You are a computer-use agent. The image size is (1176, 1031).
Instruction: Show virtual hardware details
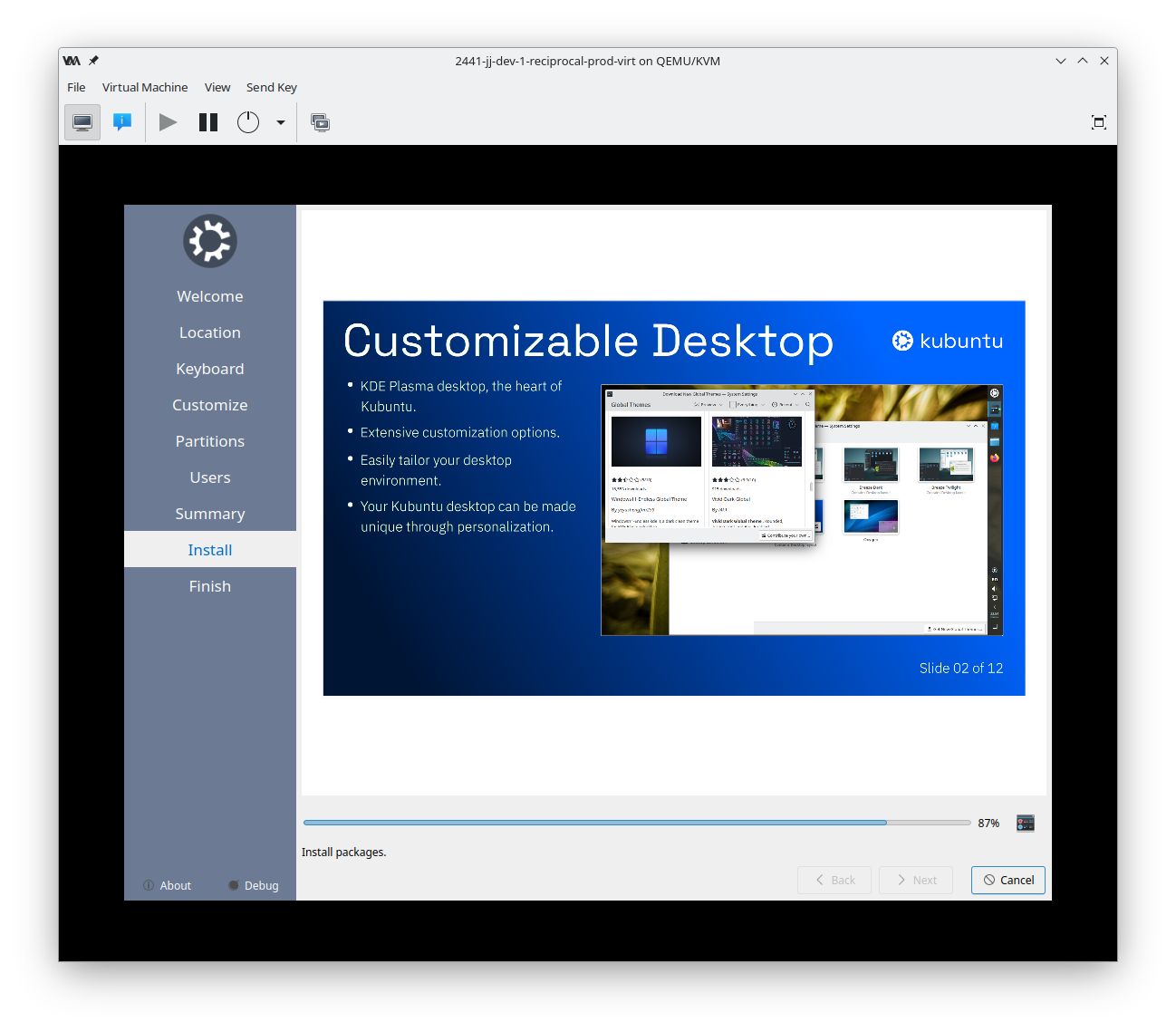click(x=122, y=122)
